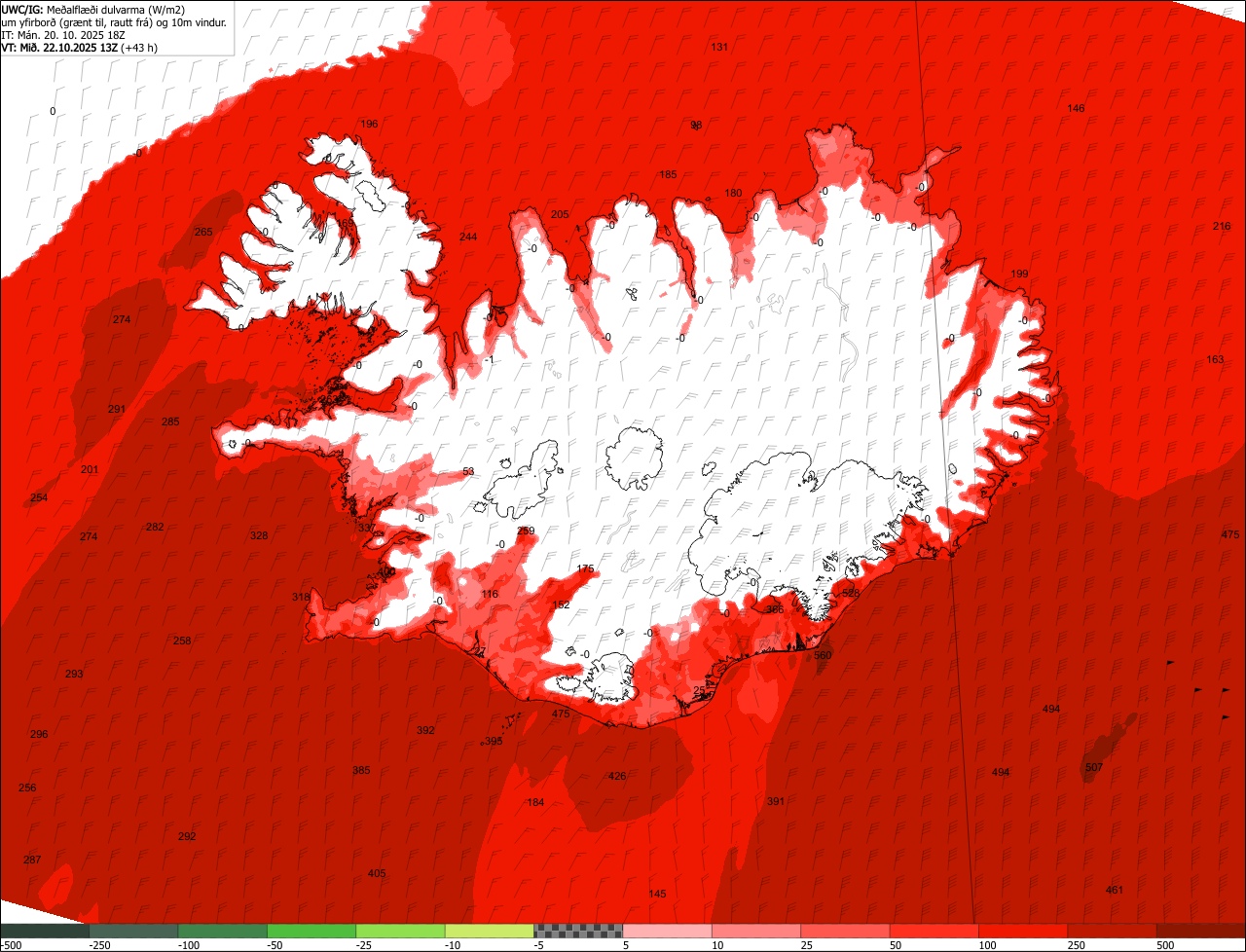1246x952 pixels.
Task: Click the map value 391
Action: [x=776, y=801]
